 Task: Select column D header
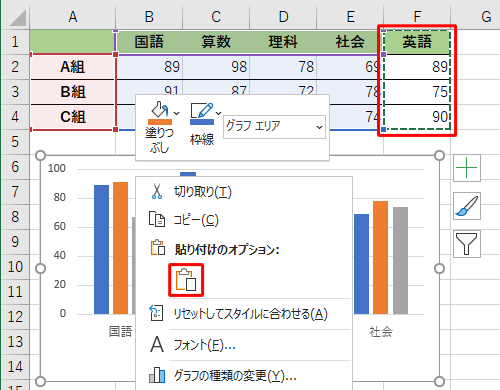click(x=283, y=17)
